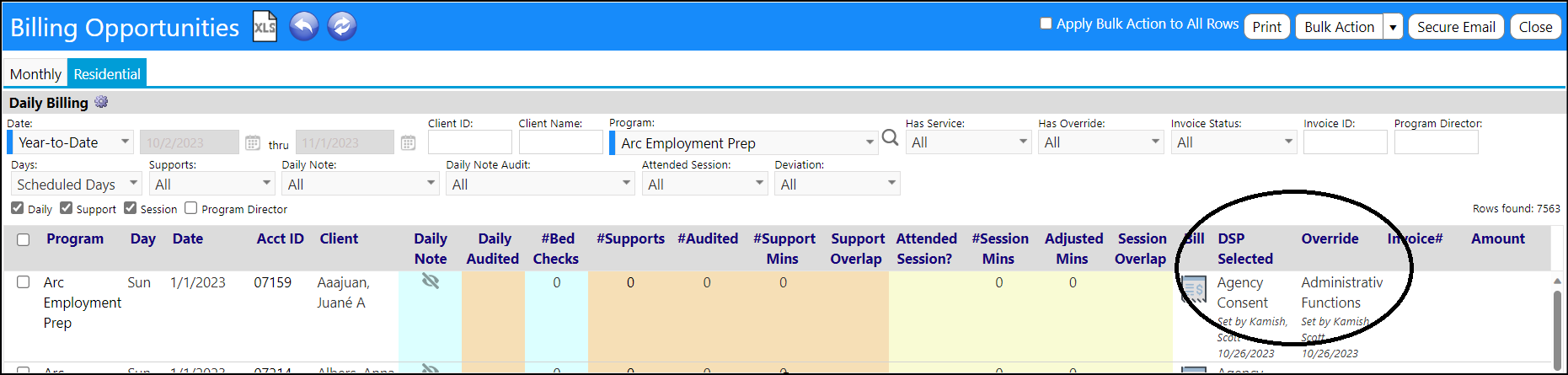Click the search magnifier beside Program

pyautogui.click(x=891, y=137)
